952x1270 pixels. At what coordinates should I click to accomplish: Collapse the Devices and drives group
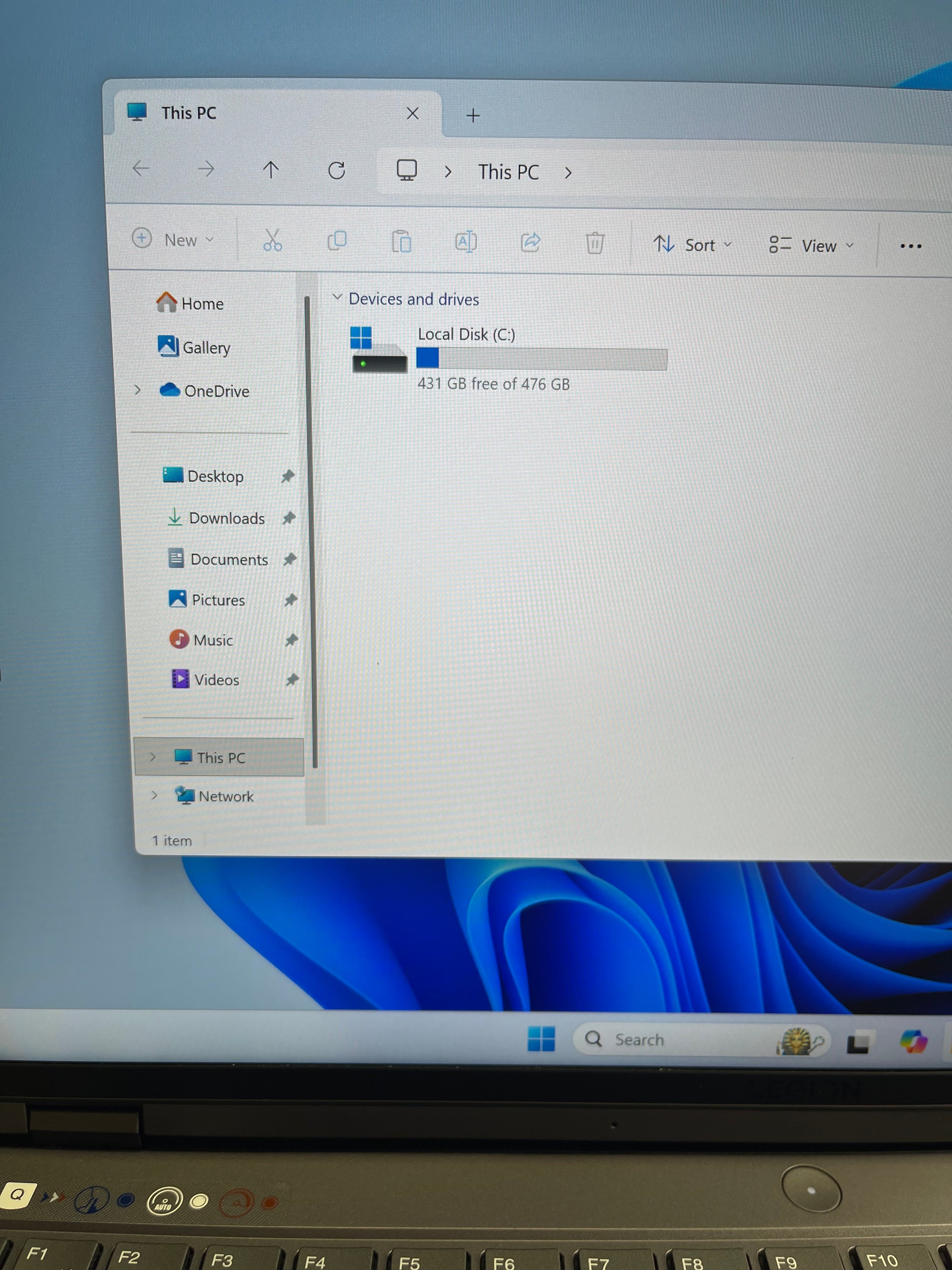337,297
